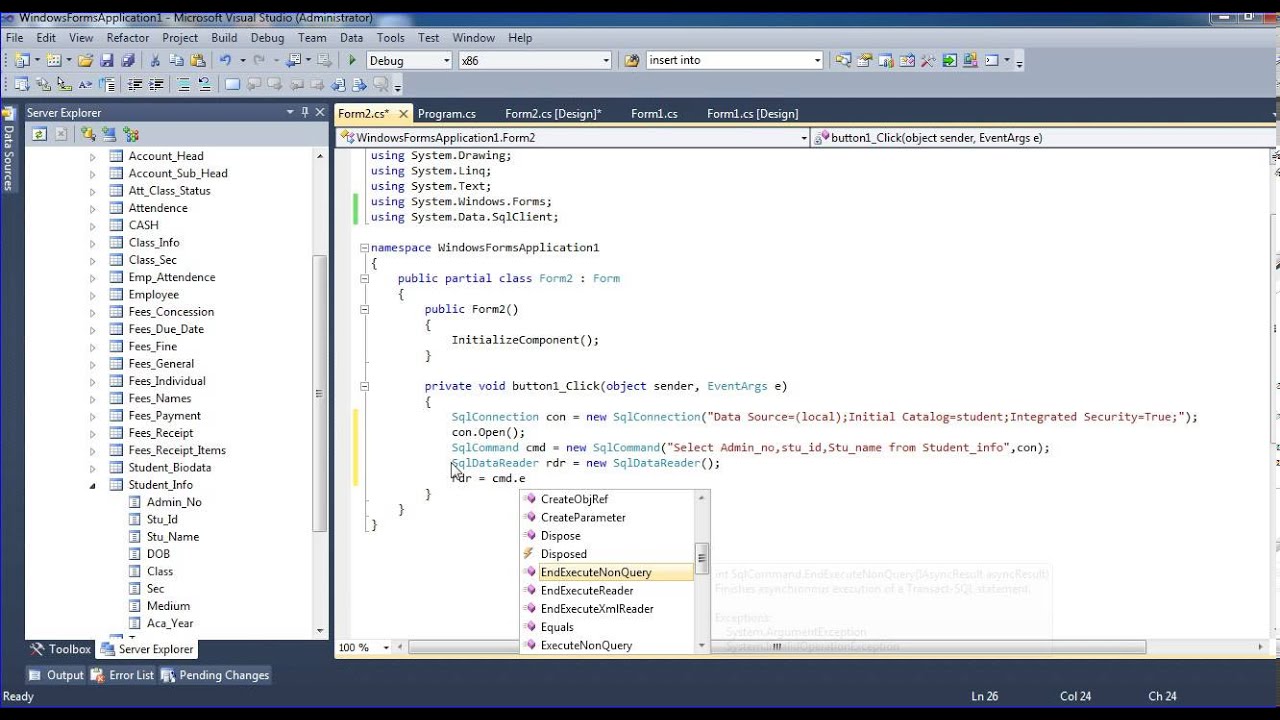Open the File menu

pos(14,38)
